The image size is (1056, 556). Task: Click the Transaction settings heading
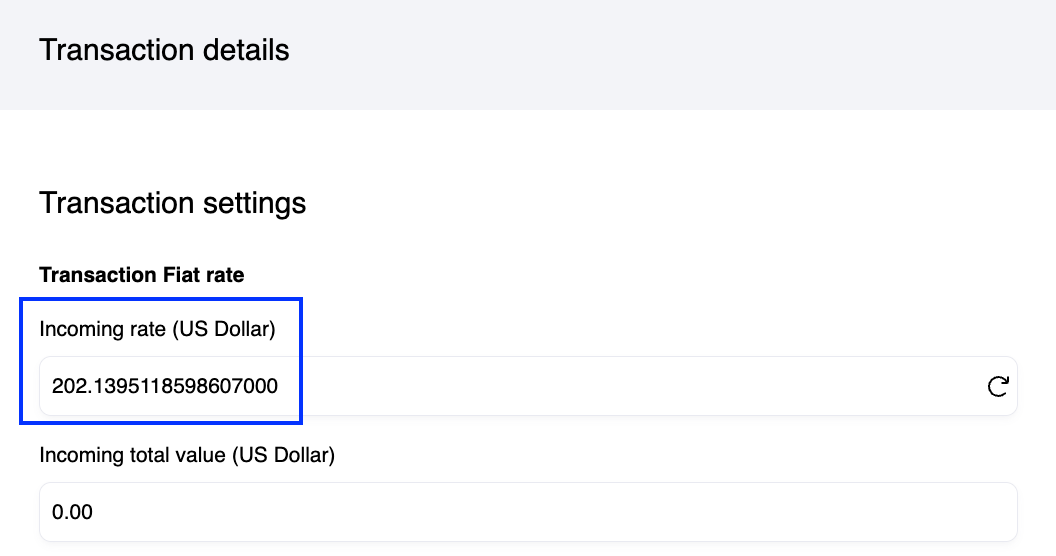172,203
